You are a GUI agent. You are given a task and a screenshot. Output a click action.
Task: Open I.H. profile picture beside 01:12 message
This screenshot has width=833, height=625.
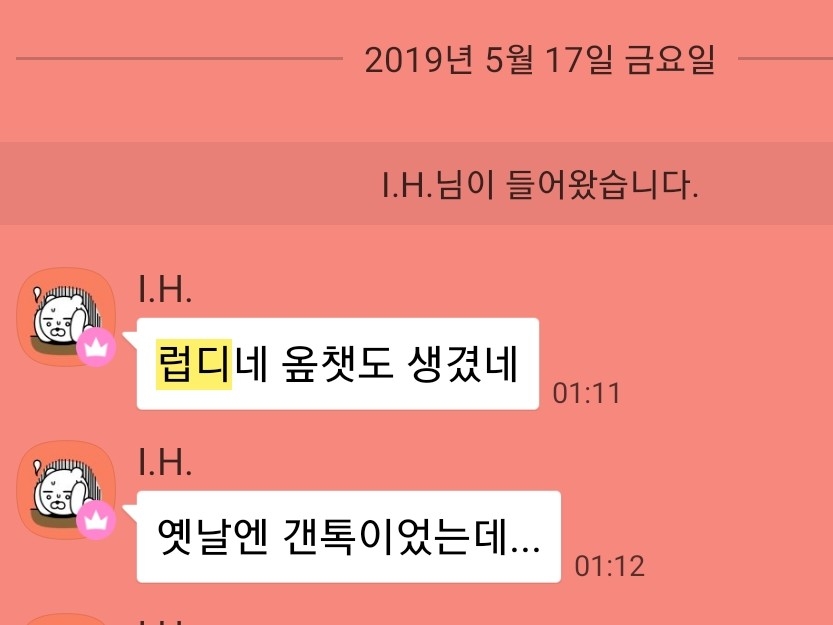(66, 490)
